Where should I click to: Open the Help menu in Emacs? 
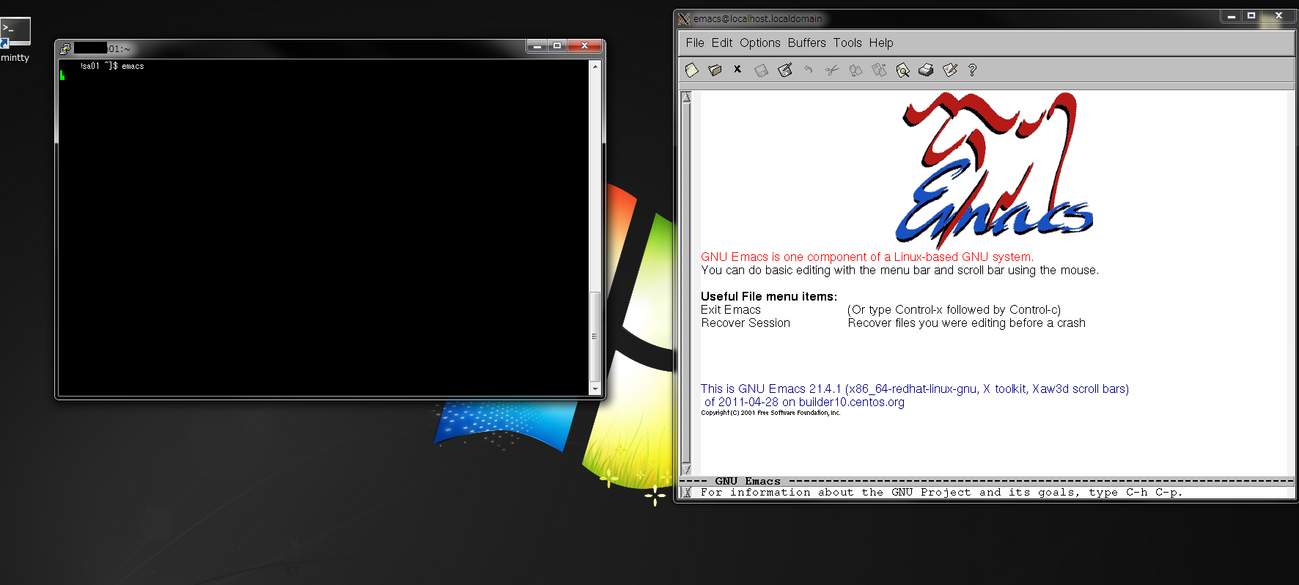point(881,43)
